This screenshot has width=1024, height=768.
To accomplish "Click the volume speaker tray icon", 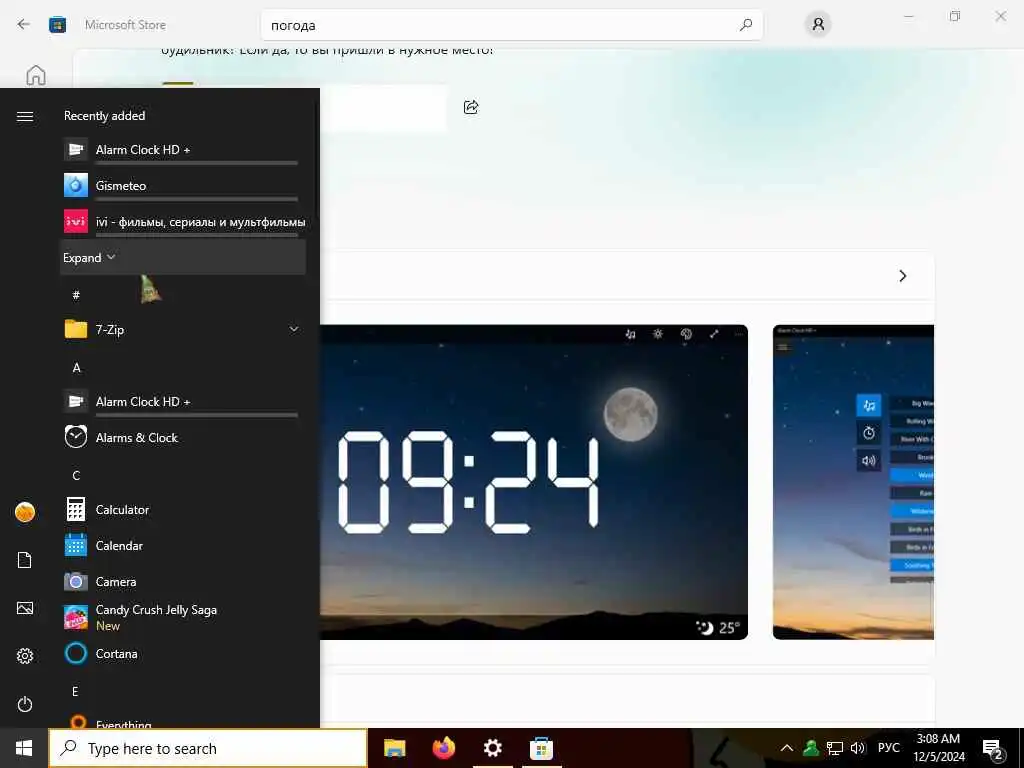I will pos(857,748).
